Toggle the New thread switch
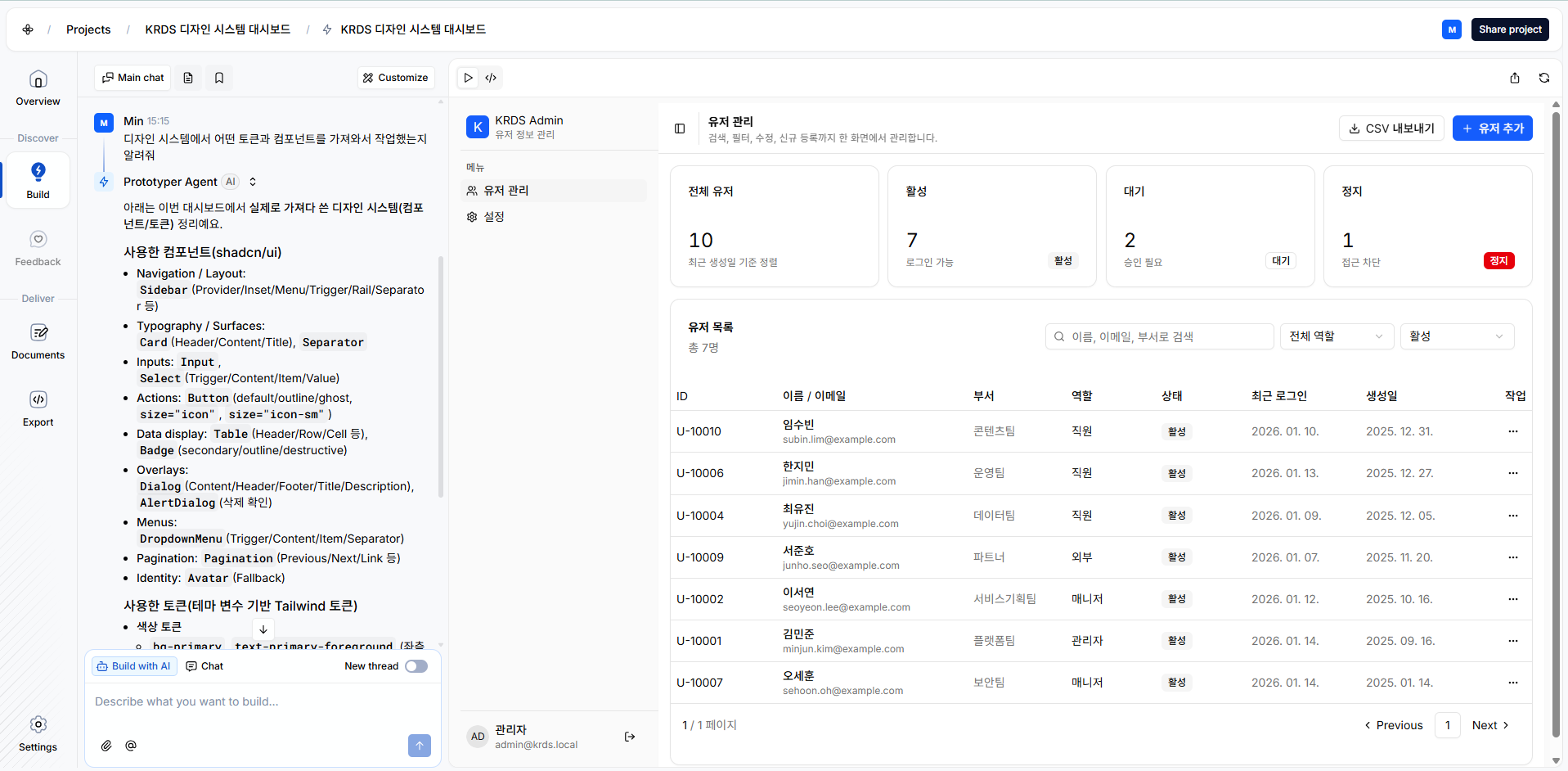The image size is (1568, 771). [x=416, y=666]
